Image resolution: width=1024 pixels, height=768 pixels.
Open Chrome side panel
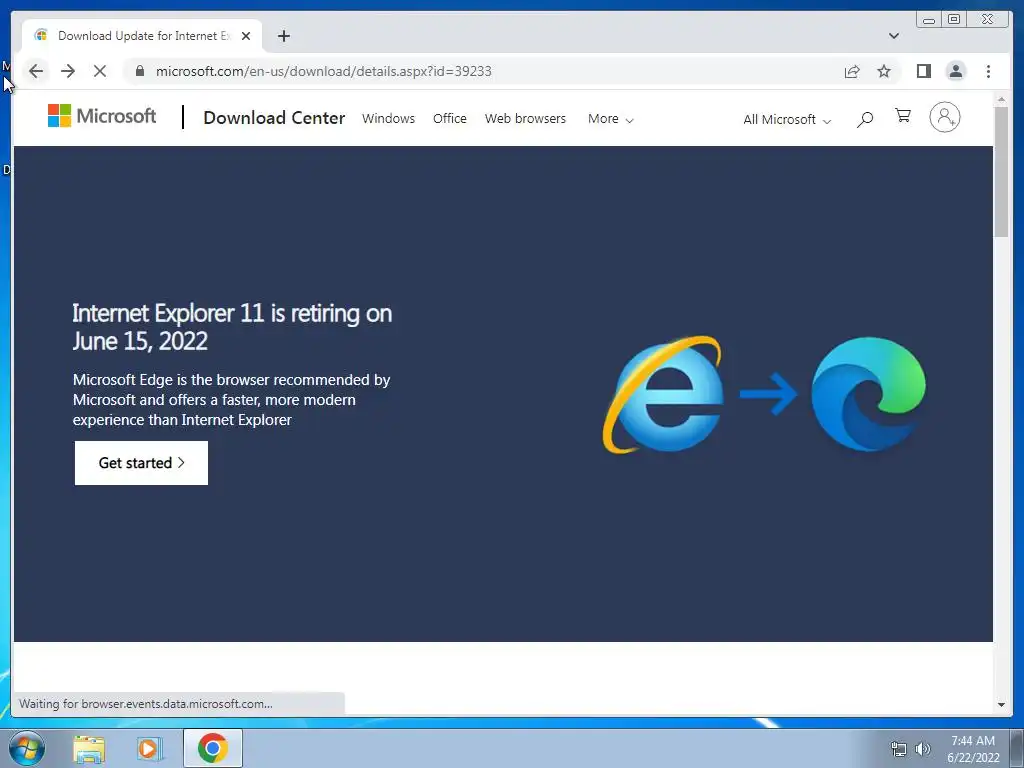pos(923,71)
